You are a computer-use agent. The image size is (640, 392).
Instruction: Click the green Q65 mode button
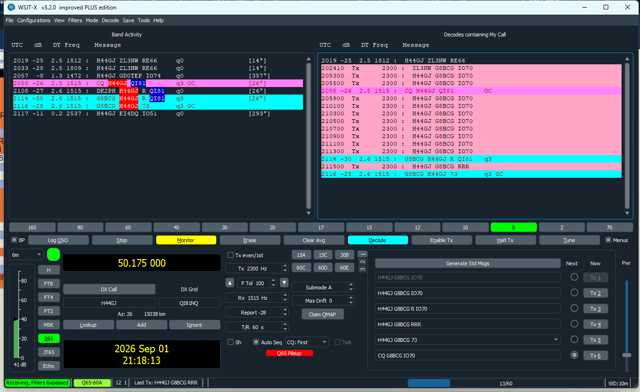click(49, 339)
